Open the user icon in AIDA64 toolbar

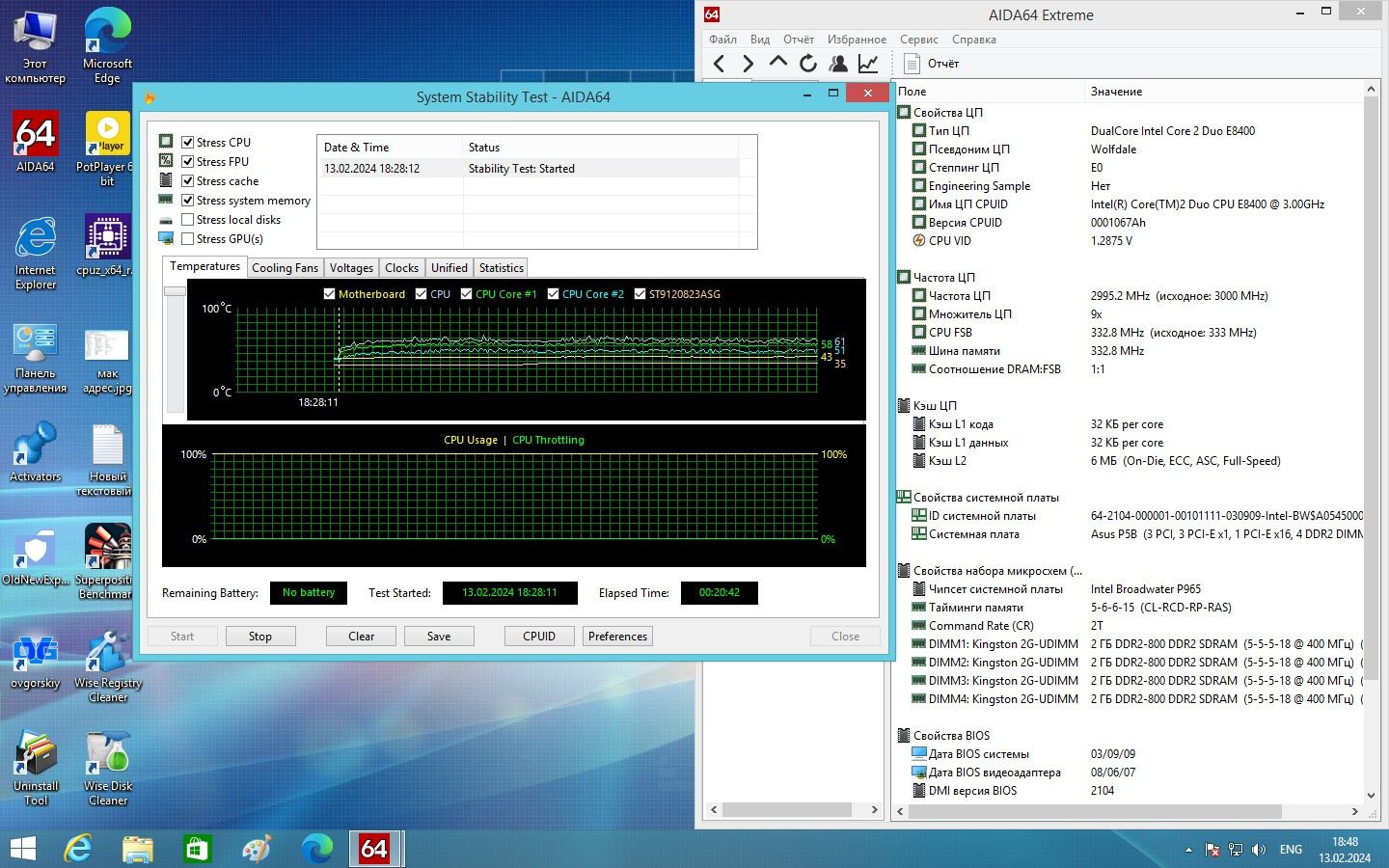click(838, 64)
